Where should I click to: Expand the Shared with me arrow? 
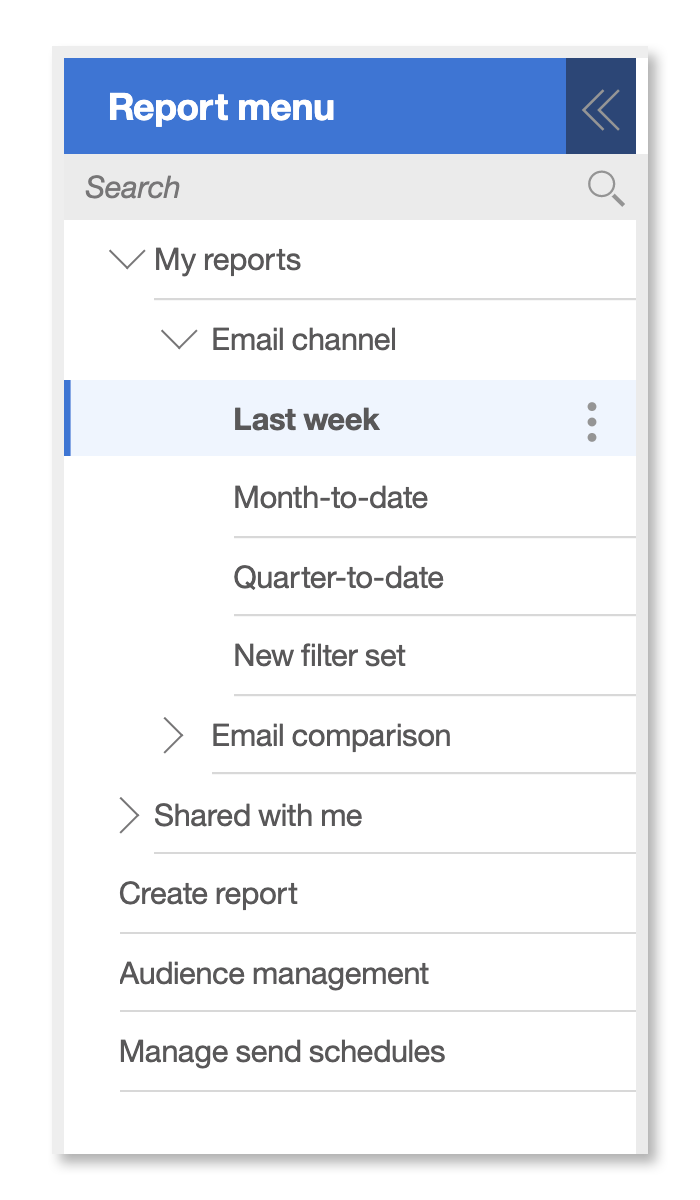pyautogui.click(x=128, y=815)
